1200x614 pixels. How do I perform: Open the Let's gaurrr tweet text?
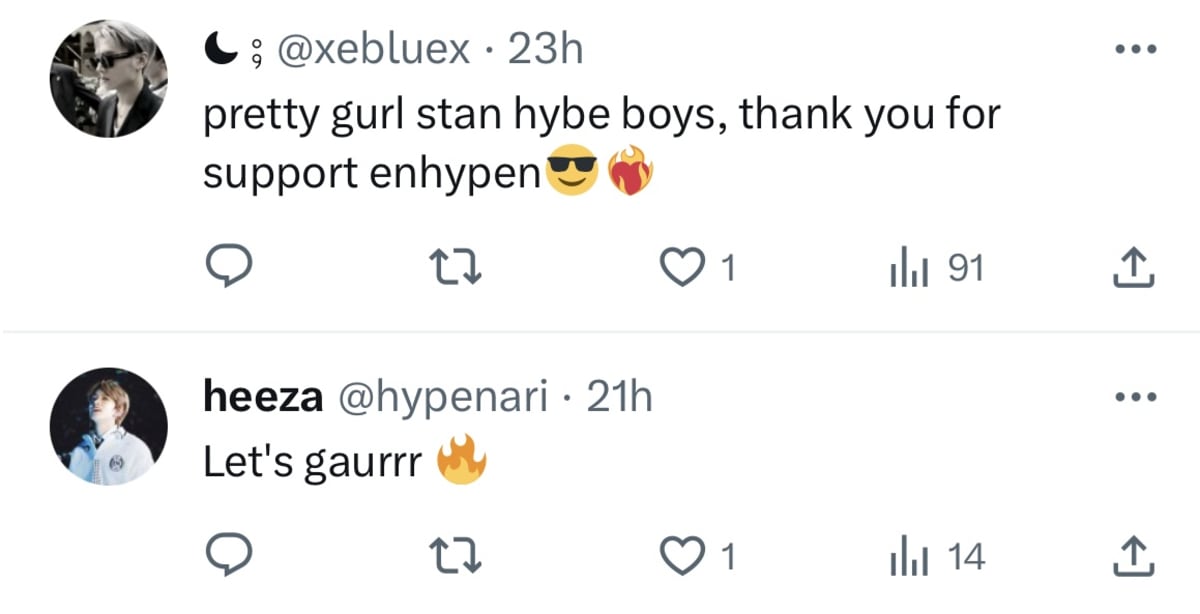(312, 462)
